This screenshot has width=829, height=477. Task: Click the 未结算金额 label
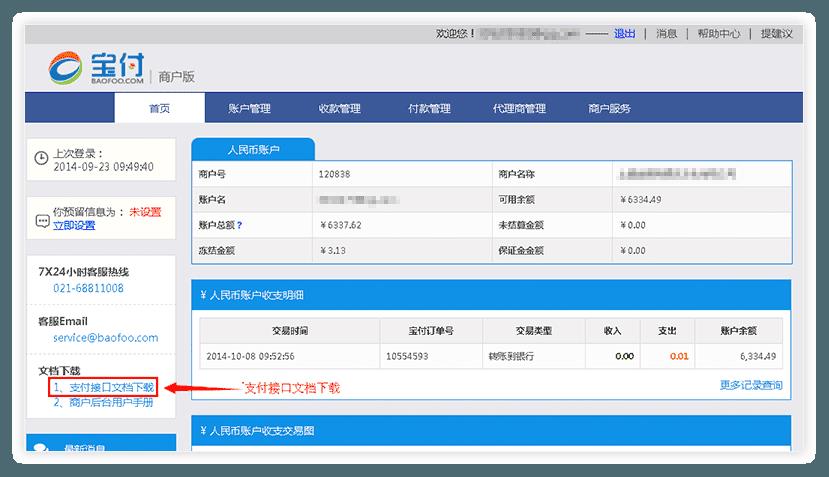coord(521,225)
